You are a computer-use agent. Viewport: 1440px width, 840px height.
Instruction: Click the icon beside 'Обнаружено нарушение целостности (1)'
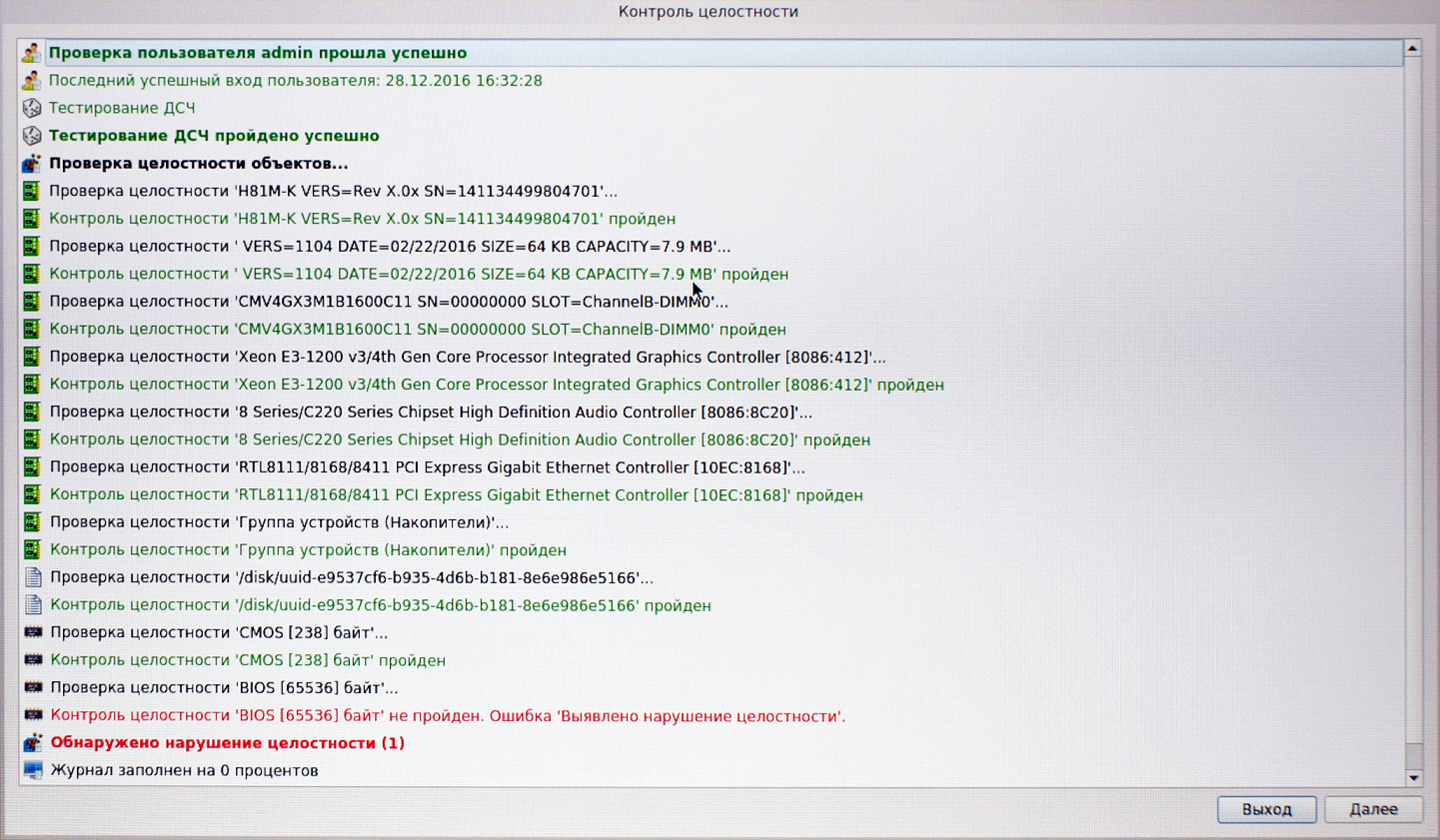coord(33,743)
